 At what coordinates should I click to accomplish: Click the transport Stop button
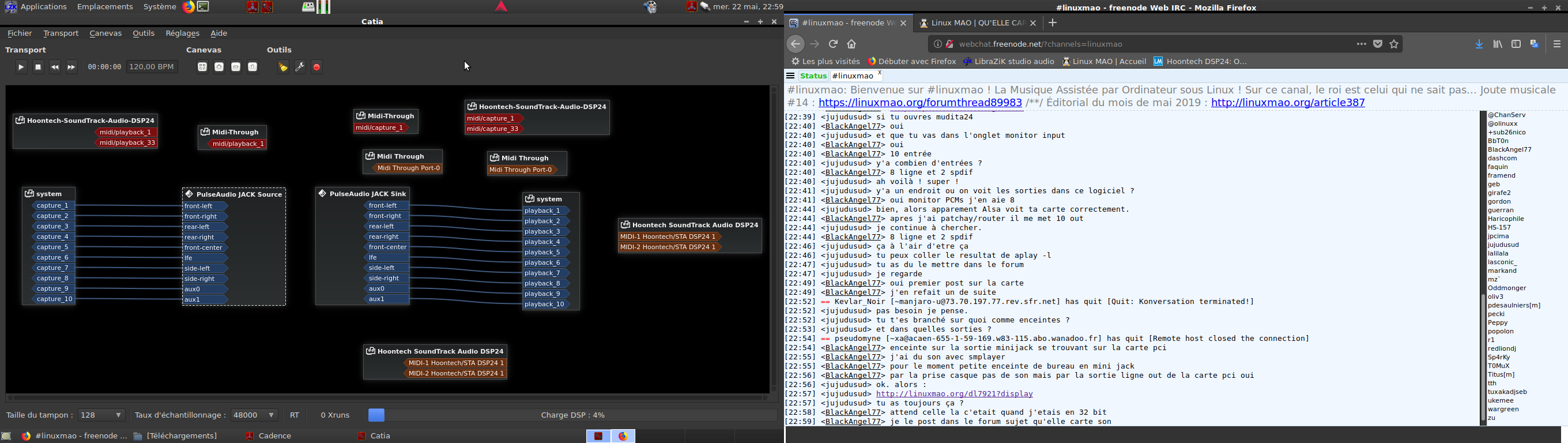(x=37, y=67)
